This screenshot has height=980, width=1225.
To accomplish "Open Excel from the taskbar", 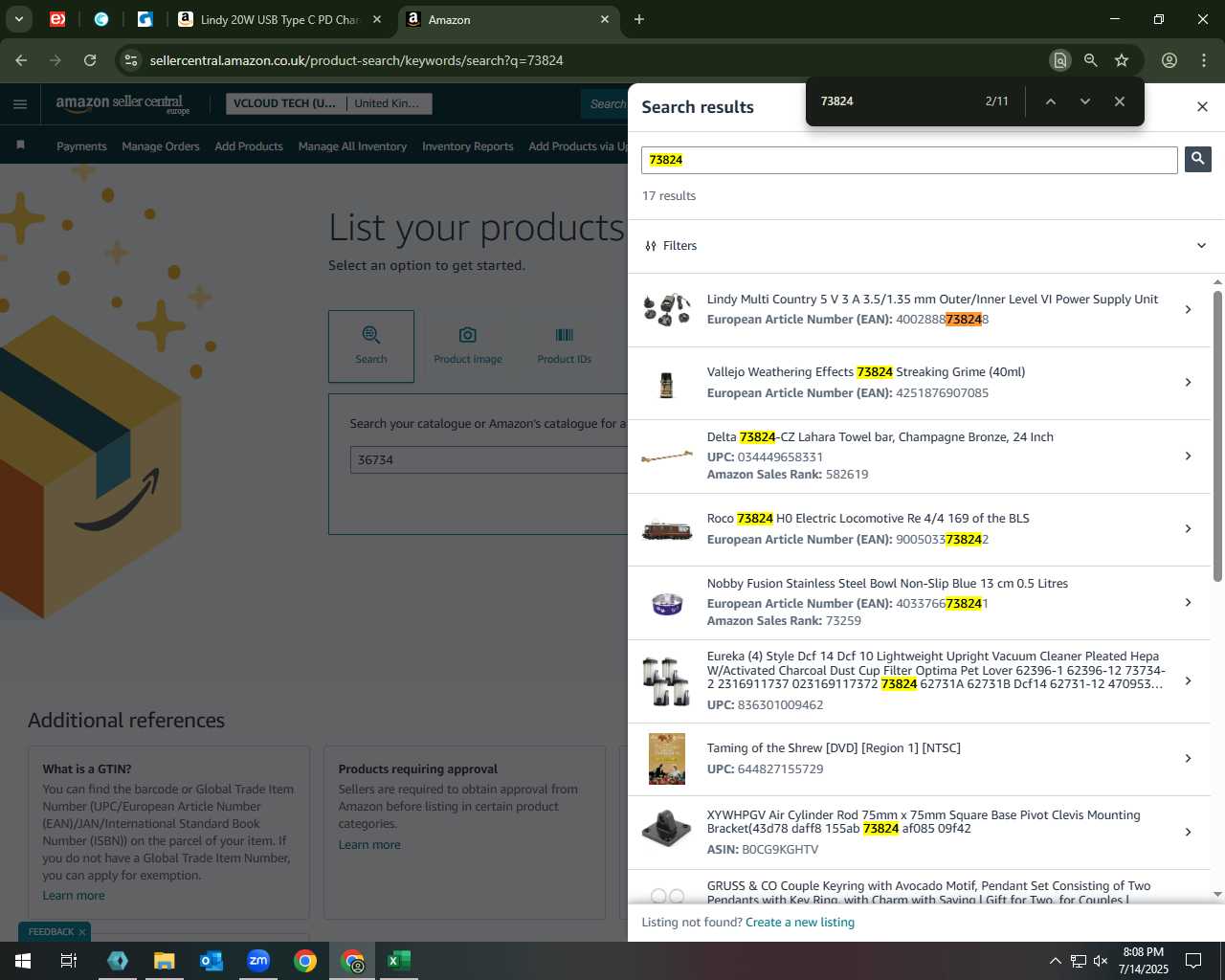I will point(399,961).
